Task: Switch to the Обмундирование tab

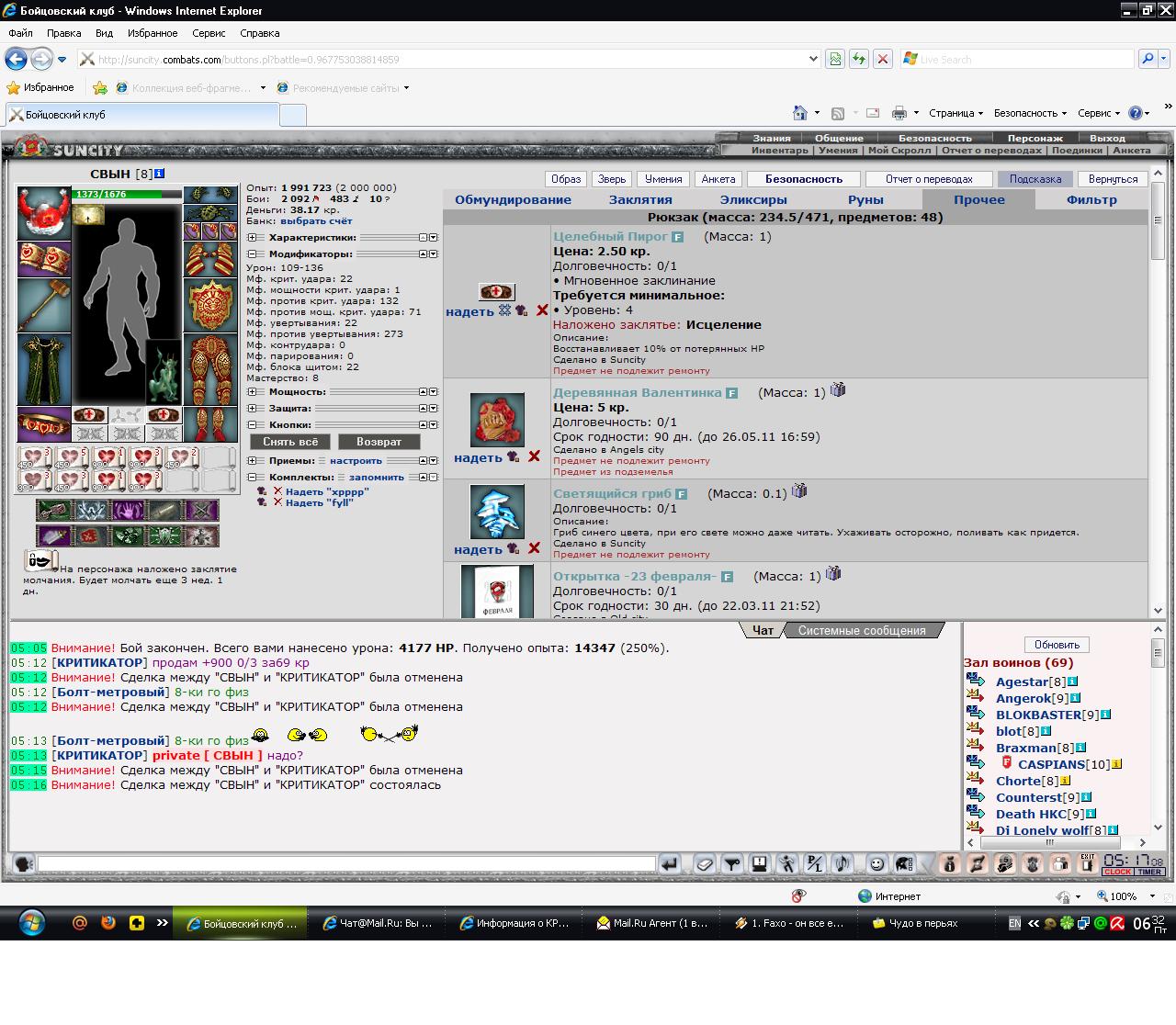Action: [x=513, y=199]
